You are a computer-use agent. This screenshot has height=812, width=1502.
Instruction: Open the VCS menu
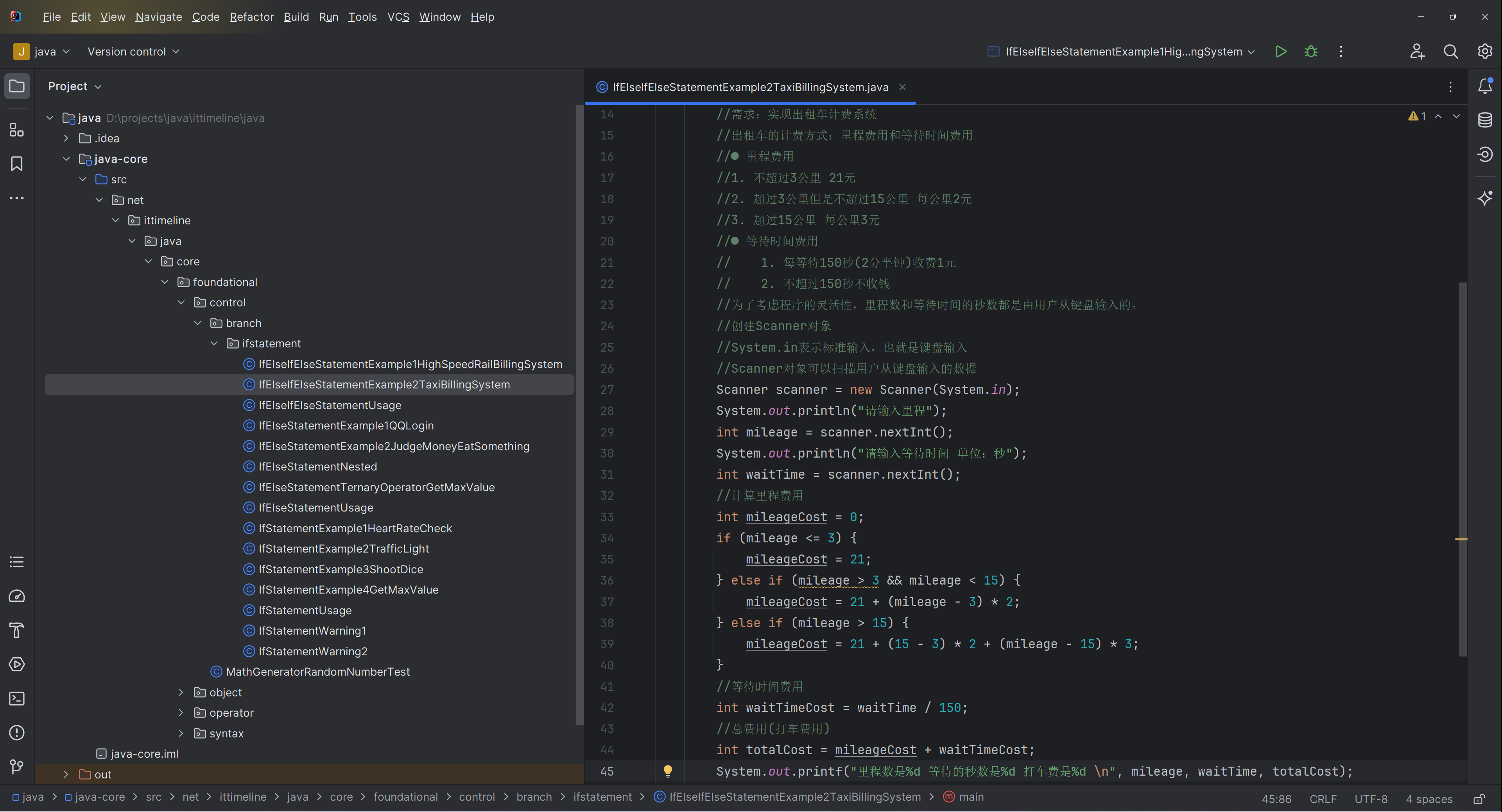398,17
